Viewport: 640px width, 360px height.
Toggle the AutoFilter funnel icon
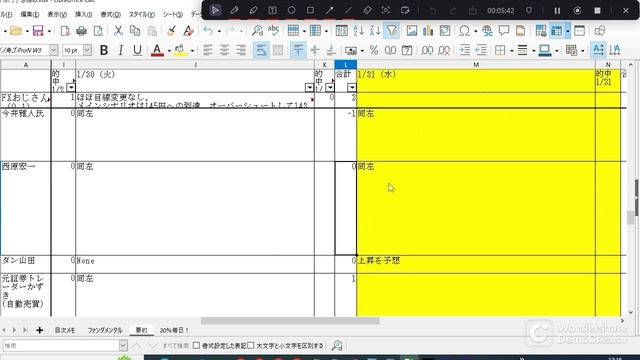(x=391, y=31)
